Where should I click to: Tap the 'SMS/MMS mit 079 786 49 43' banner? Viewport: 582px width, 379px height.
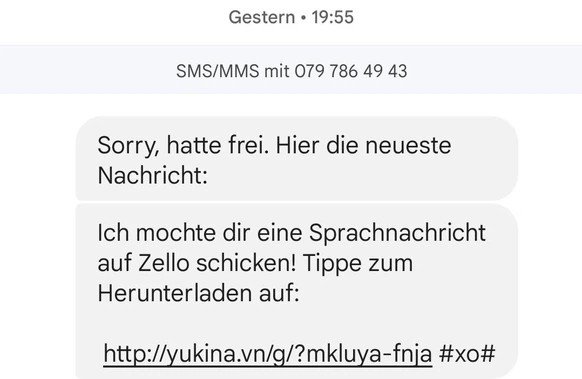(x=291, y=69)
